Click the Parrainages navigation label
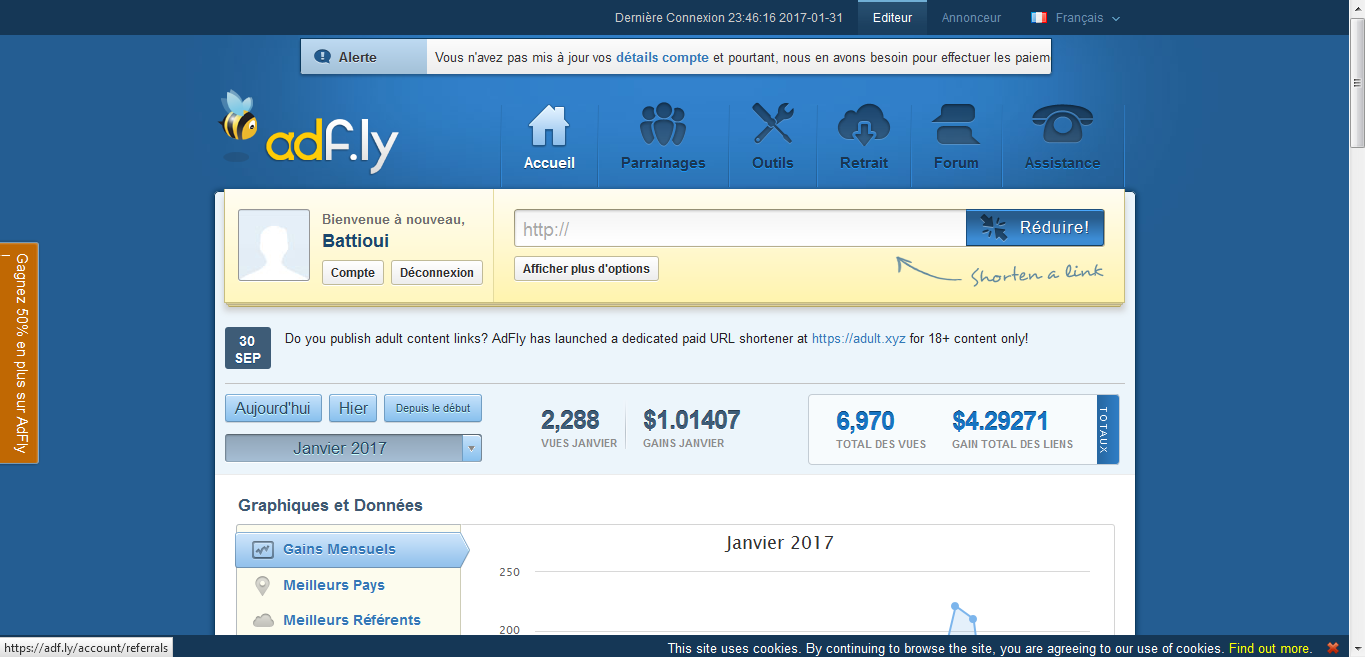 point(663,163)
